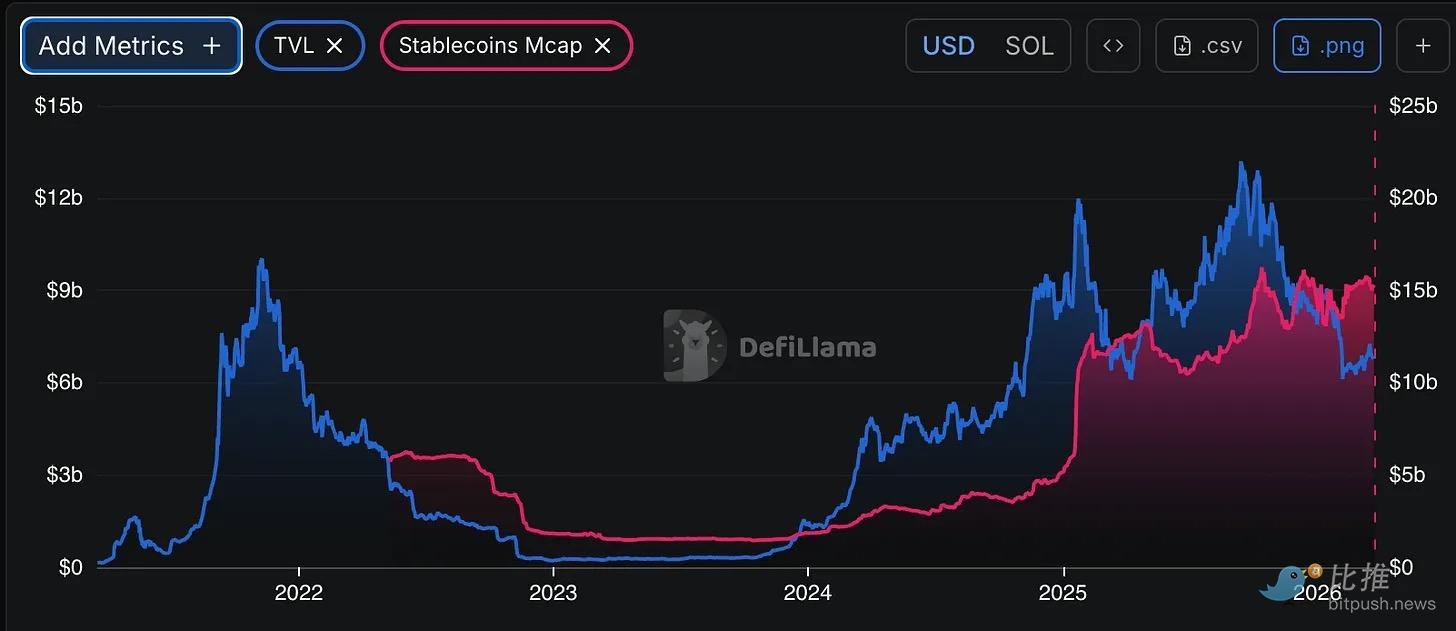Image resolution: width=1456 pixels, height=631 pixels.
Task: Switch the chart denomination to USD
Action: 948,46
